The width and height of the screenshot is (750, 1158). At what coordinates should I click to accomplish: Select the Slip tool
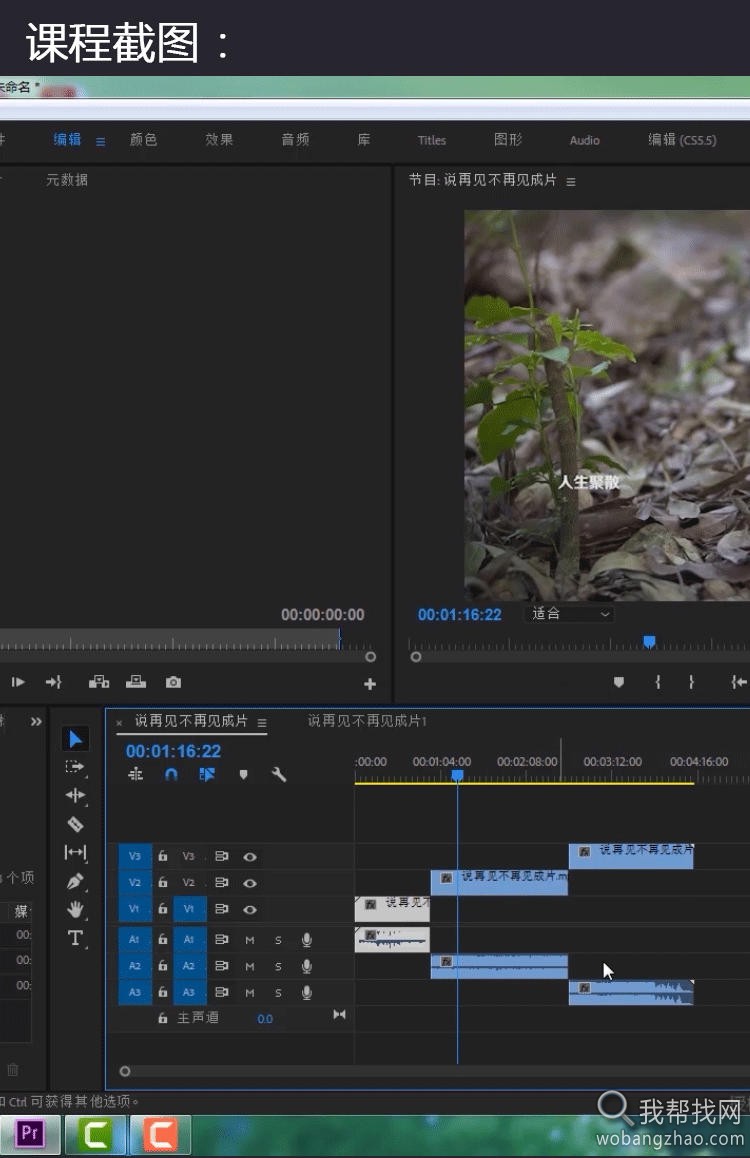pos(75,852)
